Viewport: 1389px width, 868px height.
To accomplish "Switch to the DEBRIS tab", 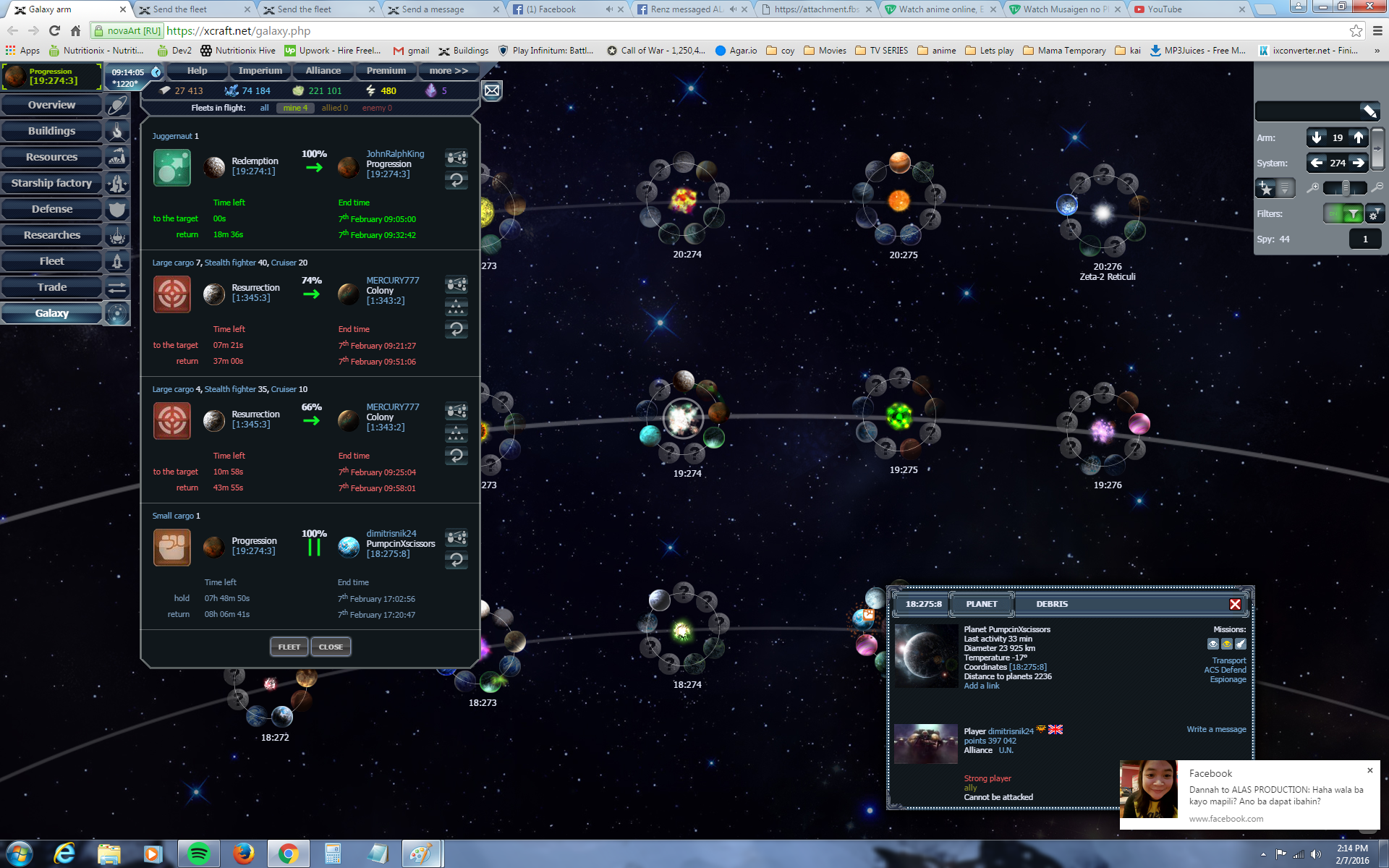I will click(1051, 604).
